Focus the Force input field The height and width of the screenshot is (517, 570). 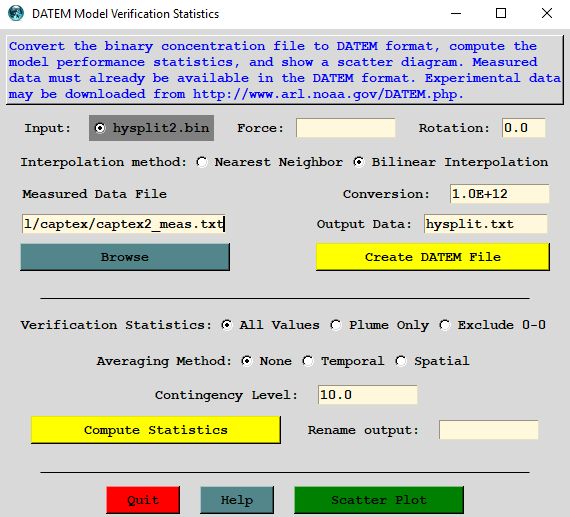click(x=346, y=128)
